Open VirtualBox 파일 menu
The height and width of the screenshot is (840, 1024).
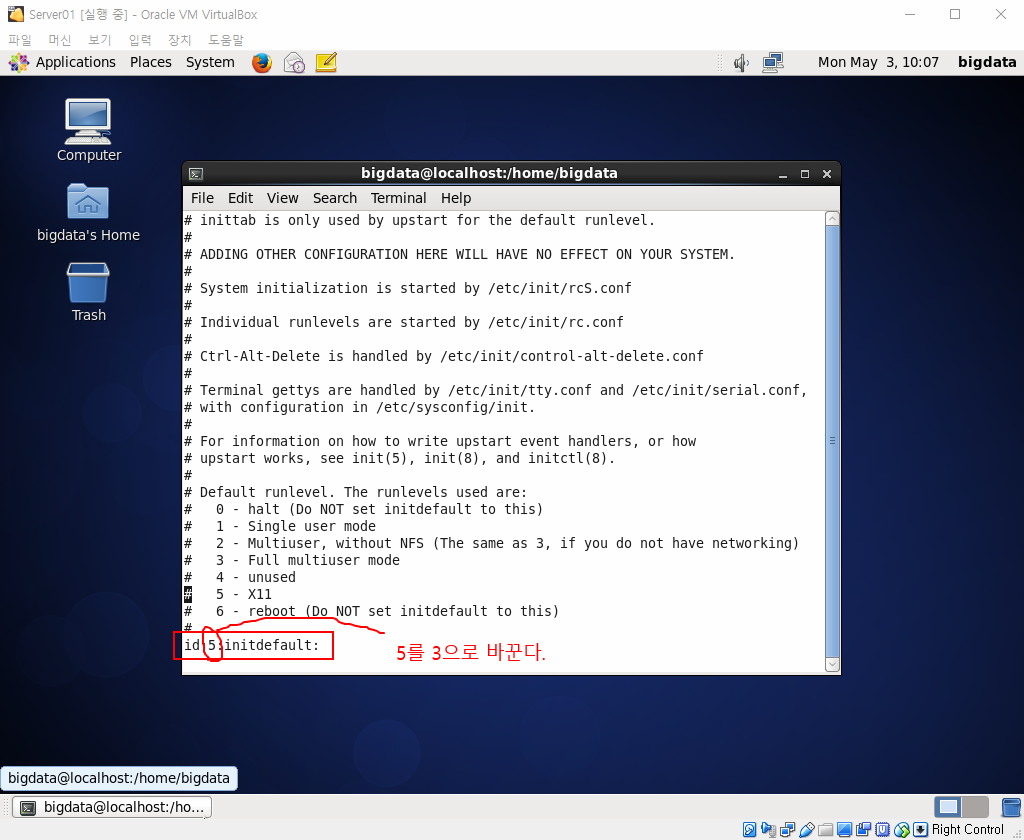click(x=20, y=40)
